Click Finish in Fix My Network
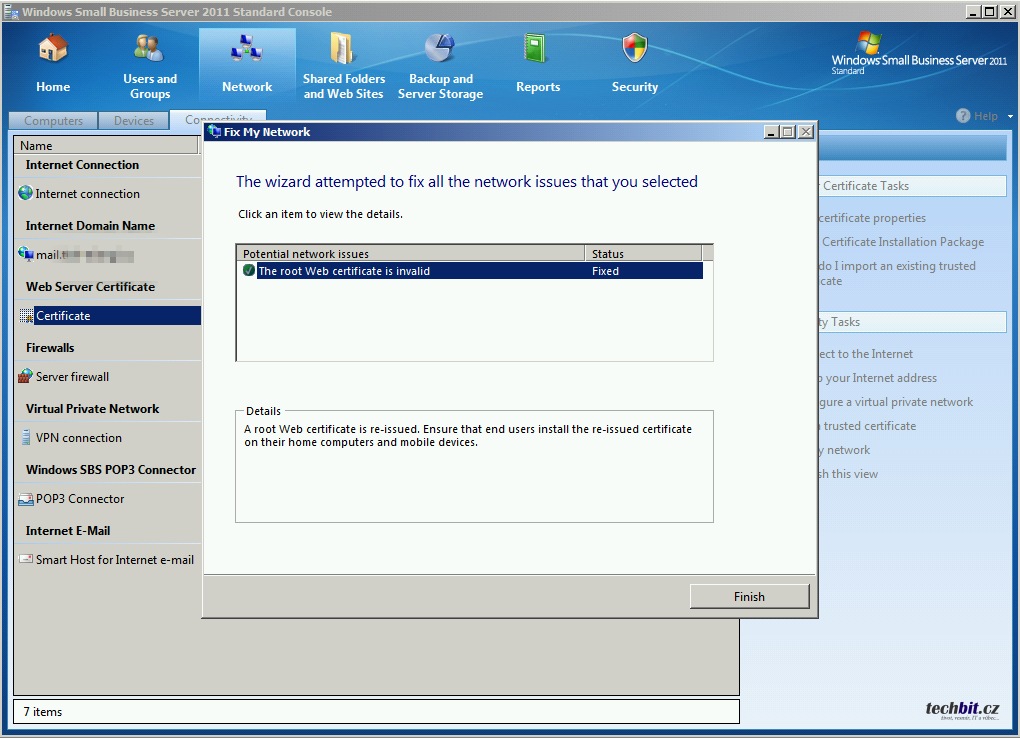 pos(749,597)
